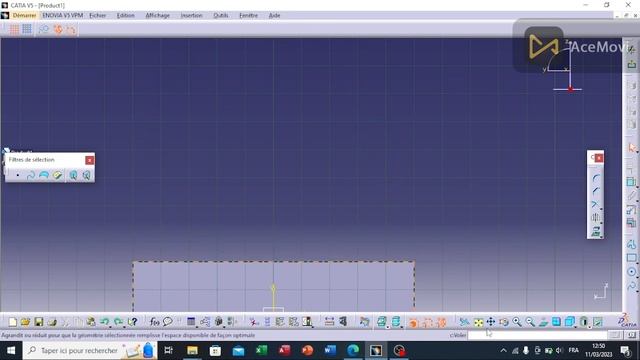Viewport: 640px width, 360px height.
Task: Open Windows Start menu
Action: [x=11, y=351]
